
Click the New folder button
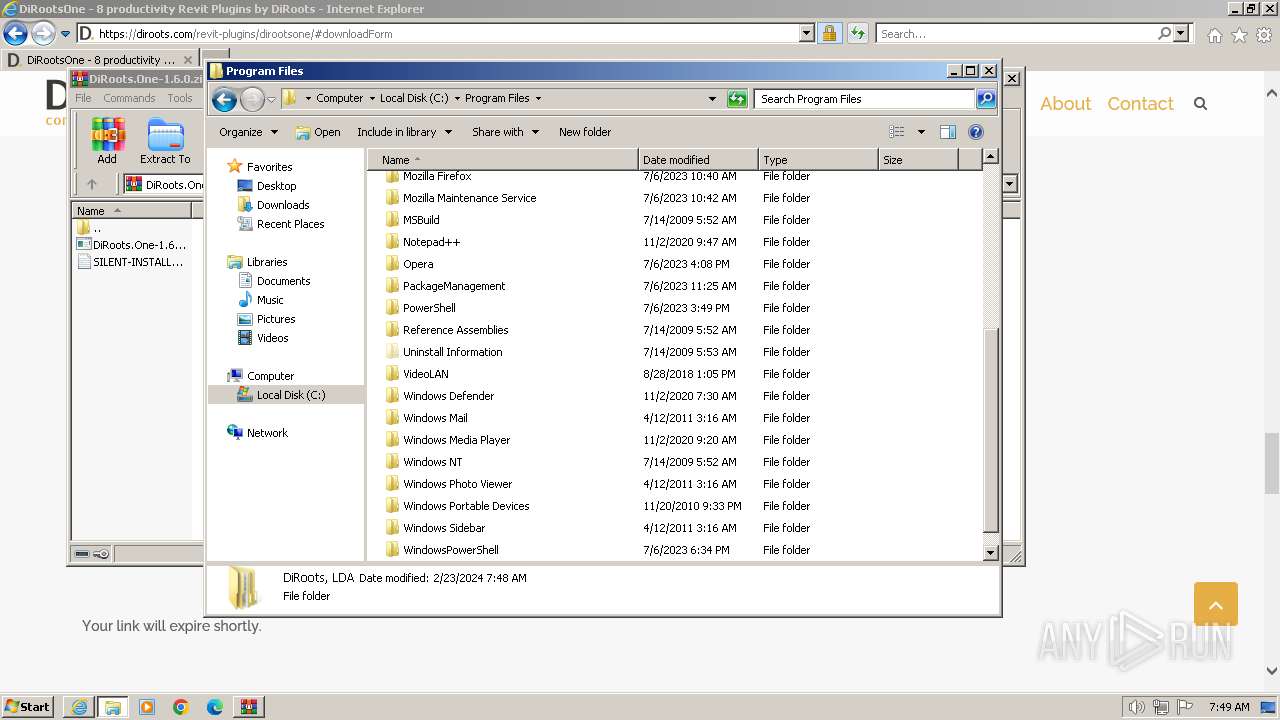585,132
